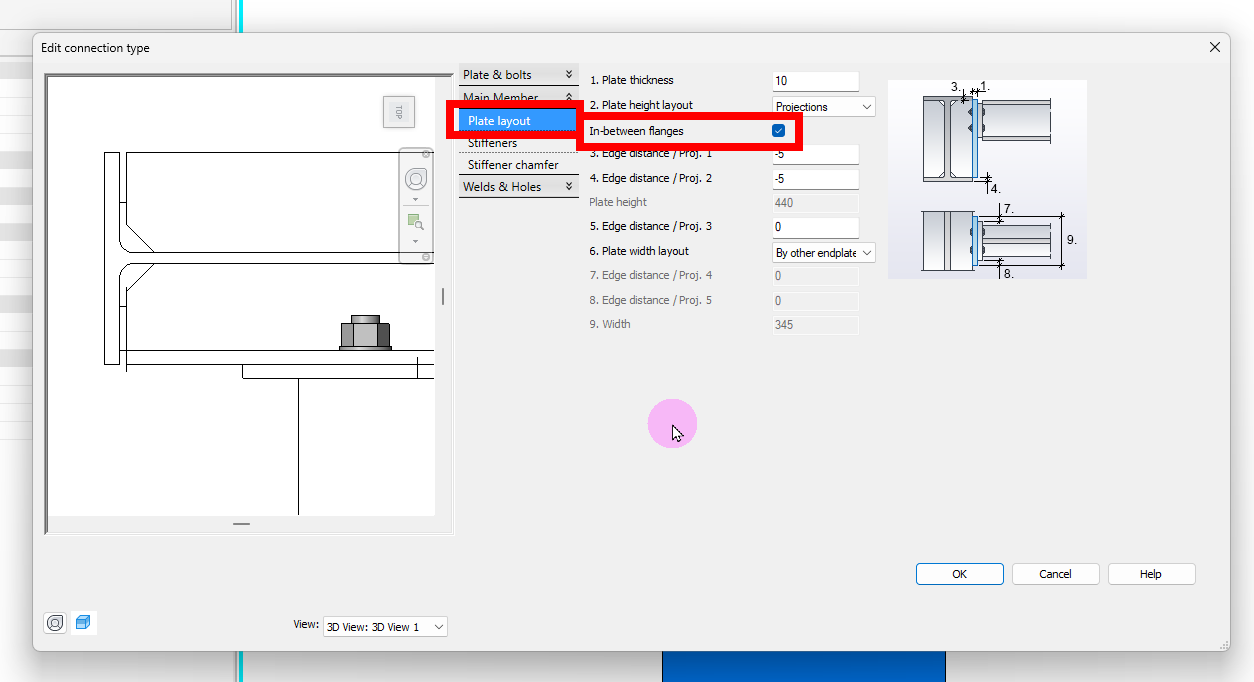The image size is (1254, 682).
Task: Click the Edge distance / Proj. 2 field
Action: point(815,179)
